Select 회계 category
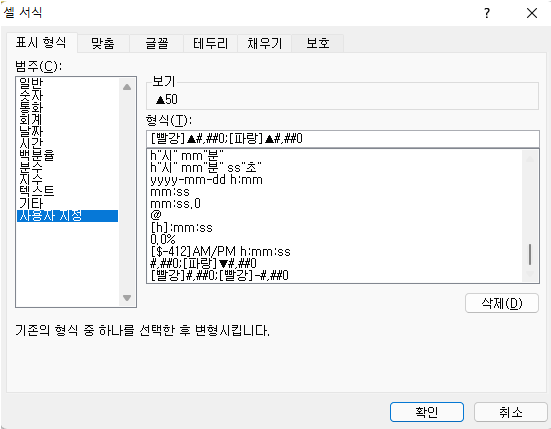This screenshot has height=429, width=551. coord(67,119)
